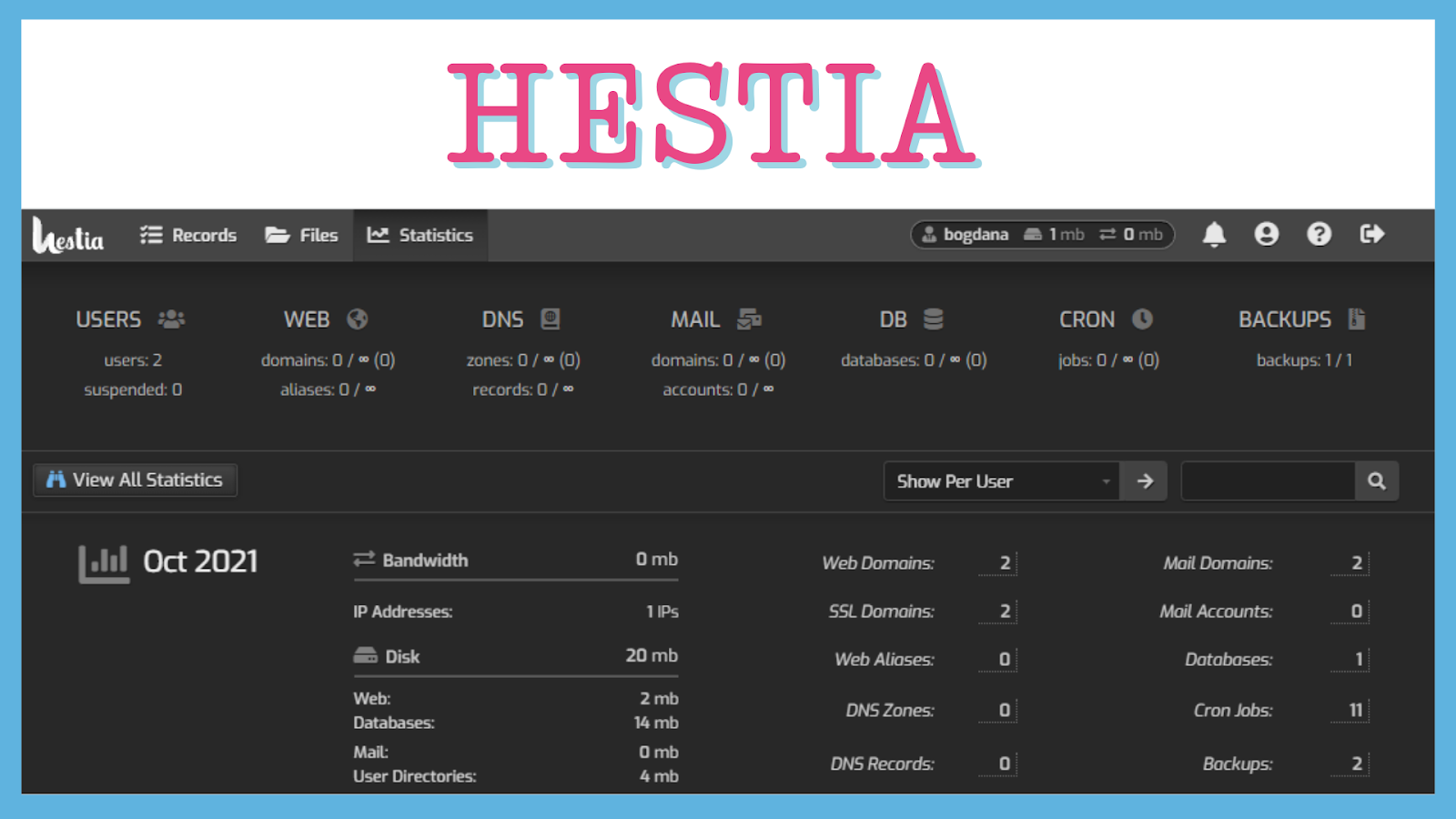Screen dimensions: 1456x819
Task: Click the "User Directories:" label
Action: click(x=414, y=776)
